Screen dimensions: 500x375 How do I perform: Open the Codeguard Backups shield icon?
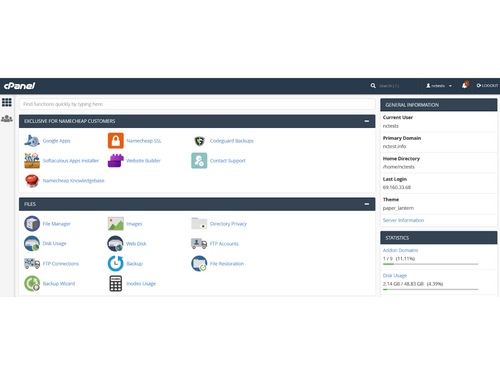click(x=199, y=141)
